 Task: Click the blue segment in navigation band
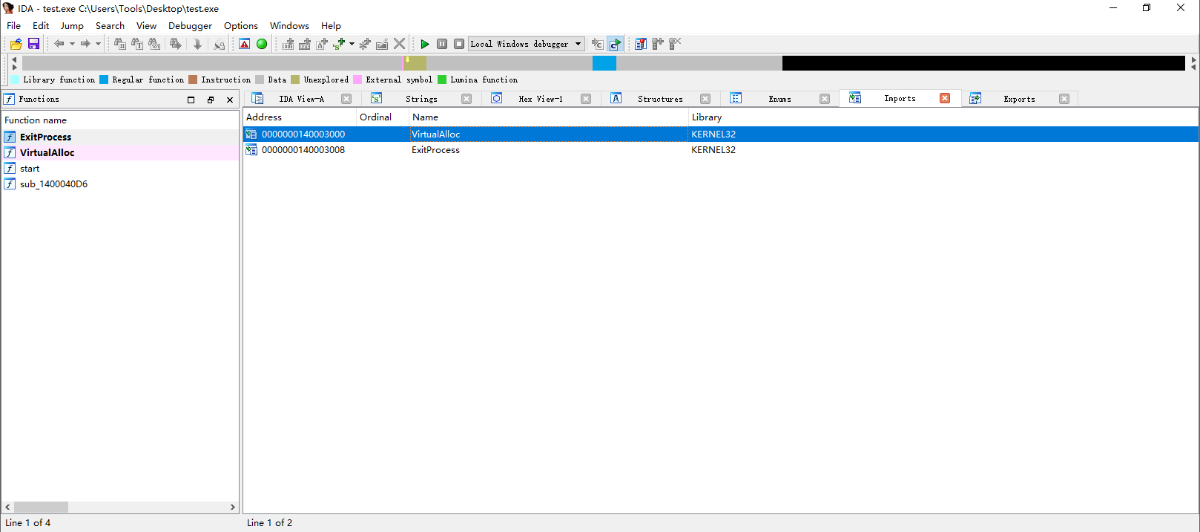[x=604, y=63]
